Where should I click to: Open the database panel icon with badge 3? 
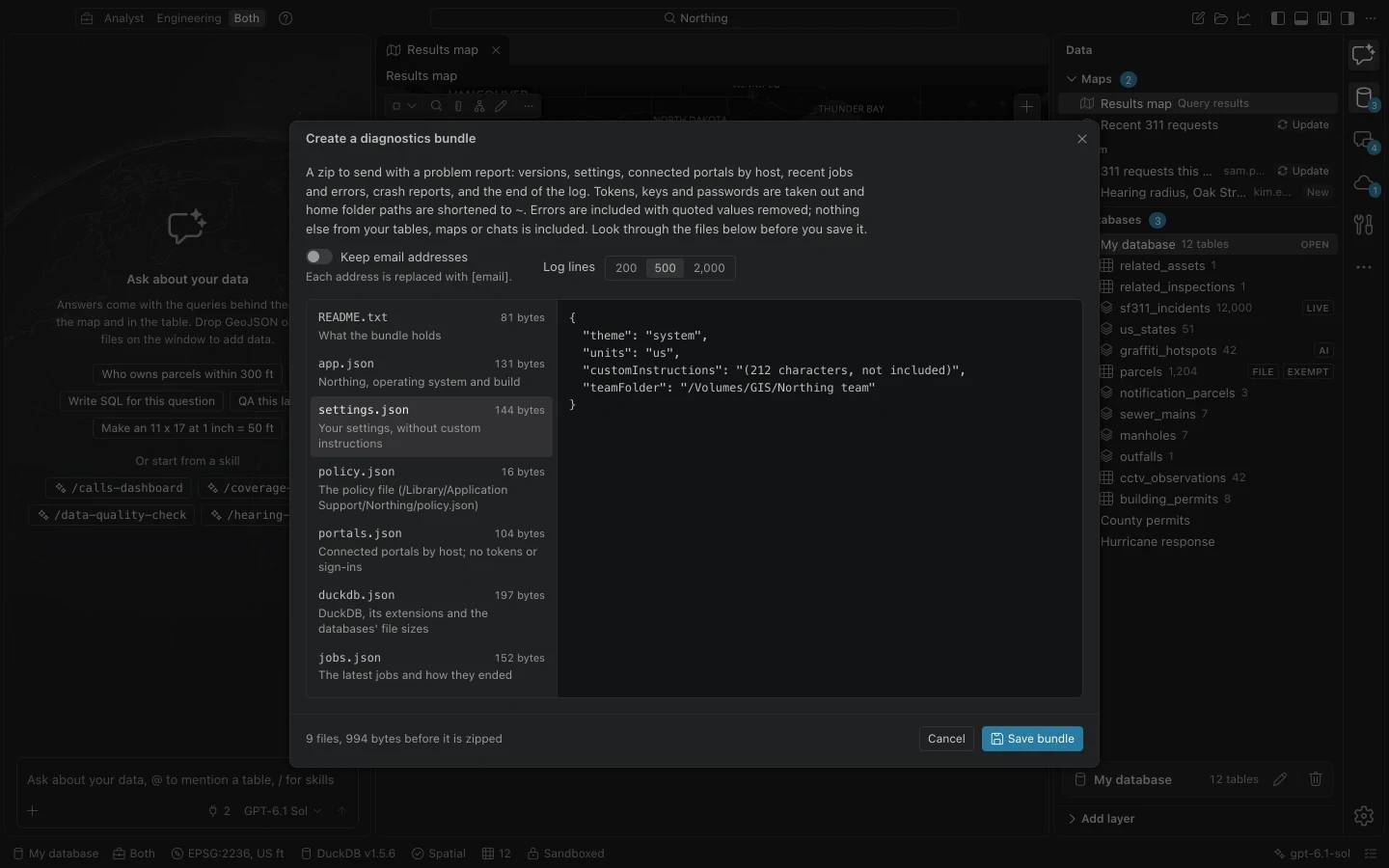pyautogui.click(x=1364, y=97)
